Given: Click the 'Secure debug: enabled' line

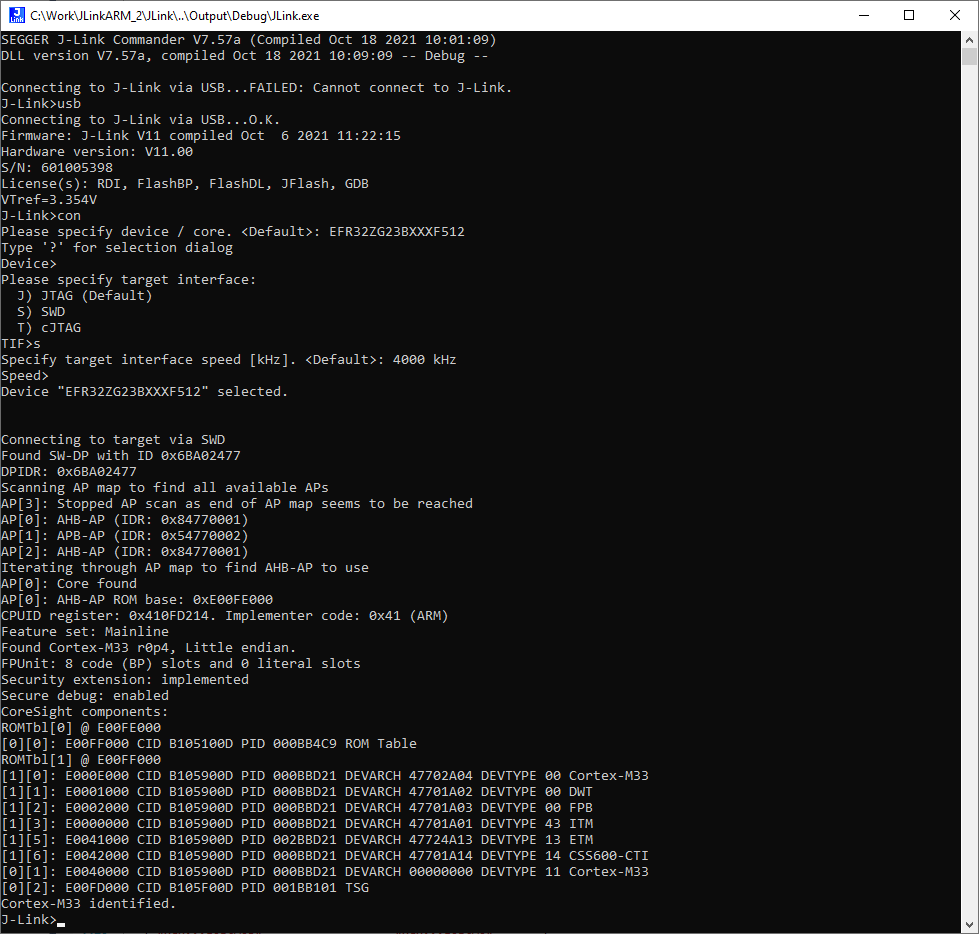Looking at the screenshot, I should click(x=85, y=695).
